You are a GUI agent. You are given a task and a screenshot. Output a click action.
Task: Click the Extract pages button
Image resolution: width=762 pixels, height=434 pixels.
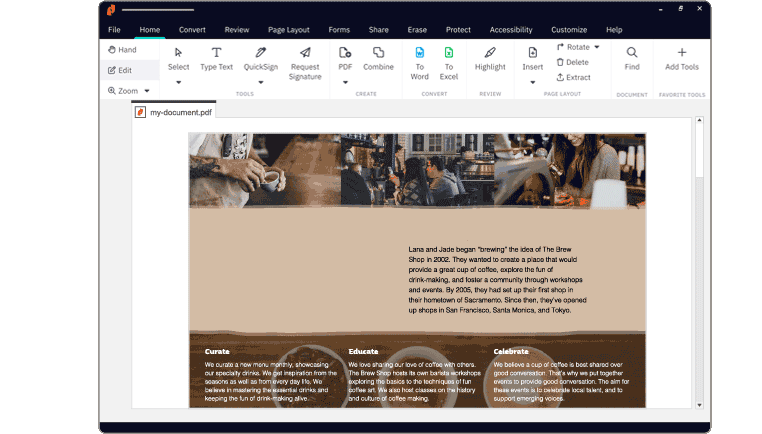pos(572,77)
